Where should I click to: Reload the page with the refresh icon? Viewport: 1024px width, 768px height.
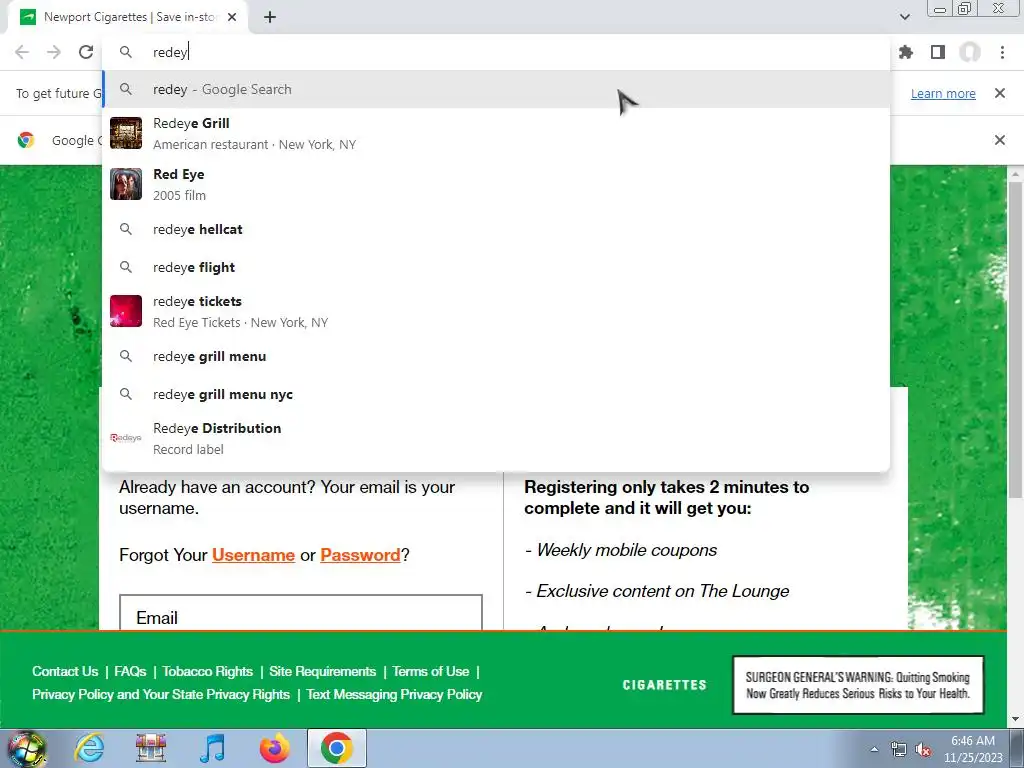coord(86,52)
